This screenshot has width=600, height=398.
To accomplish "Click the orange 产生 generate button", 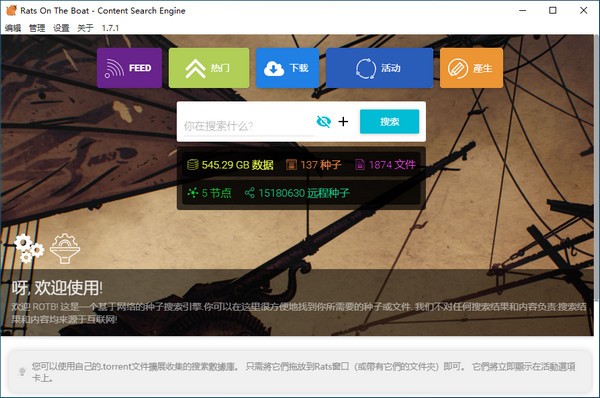I will click(471, 68).
